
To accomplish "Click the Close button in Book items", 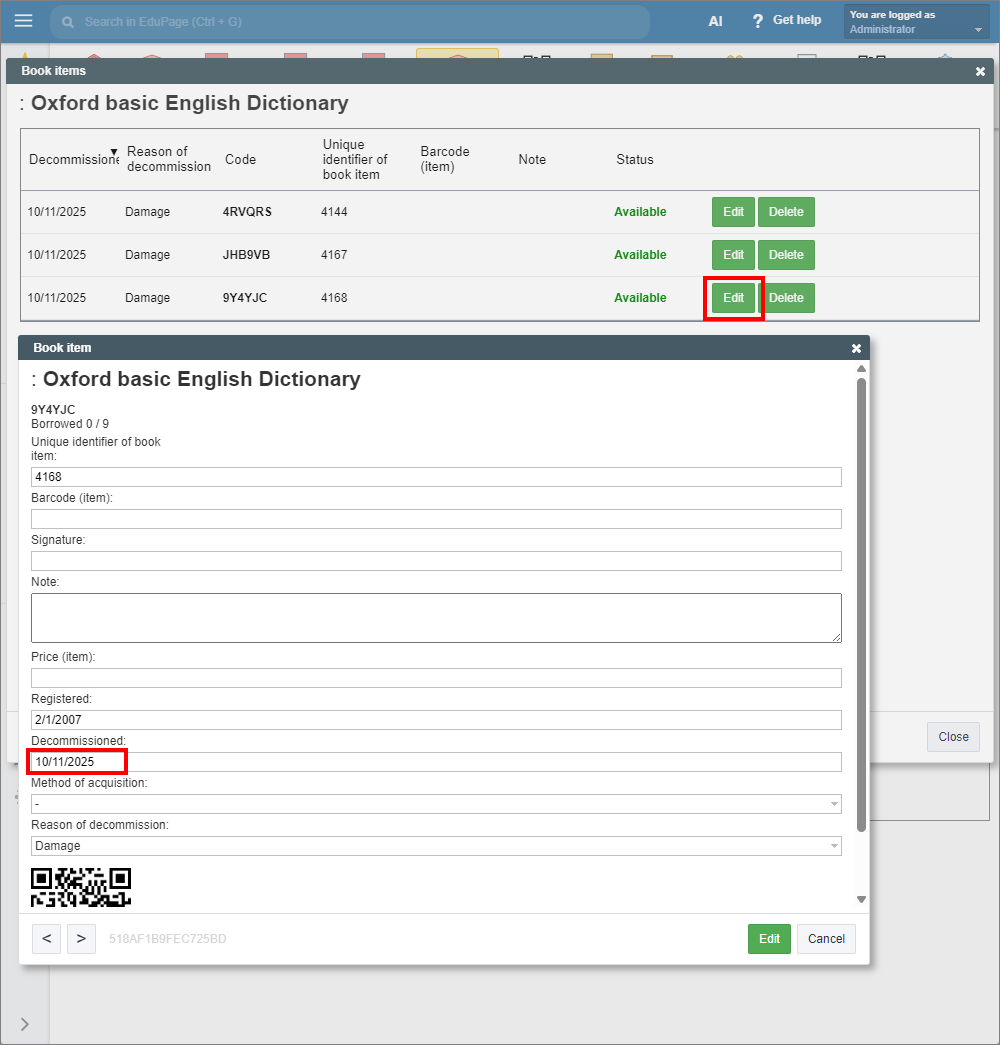I will click(953, 737).
